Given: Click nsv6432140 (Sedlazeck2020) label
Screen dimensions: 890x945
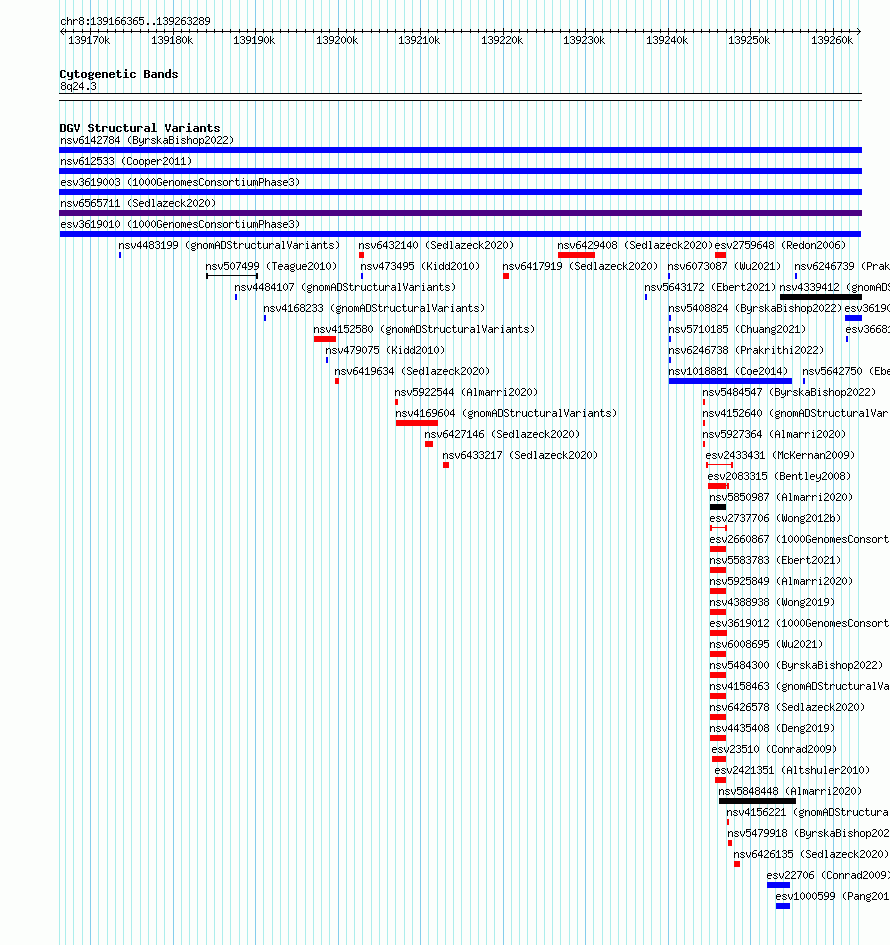Looking at the screenshot, I should pos(436,245).
